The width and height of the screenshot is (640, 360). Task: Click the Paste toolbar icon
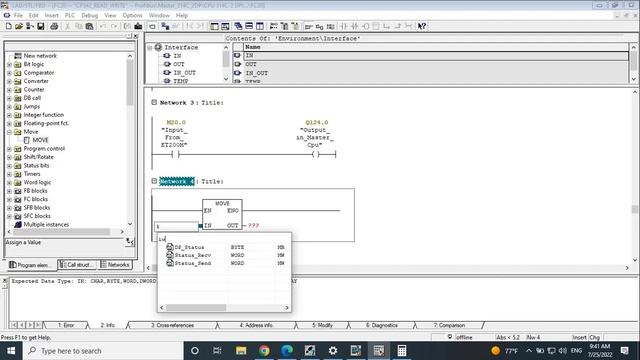coord(89,26)
